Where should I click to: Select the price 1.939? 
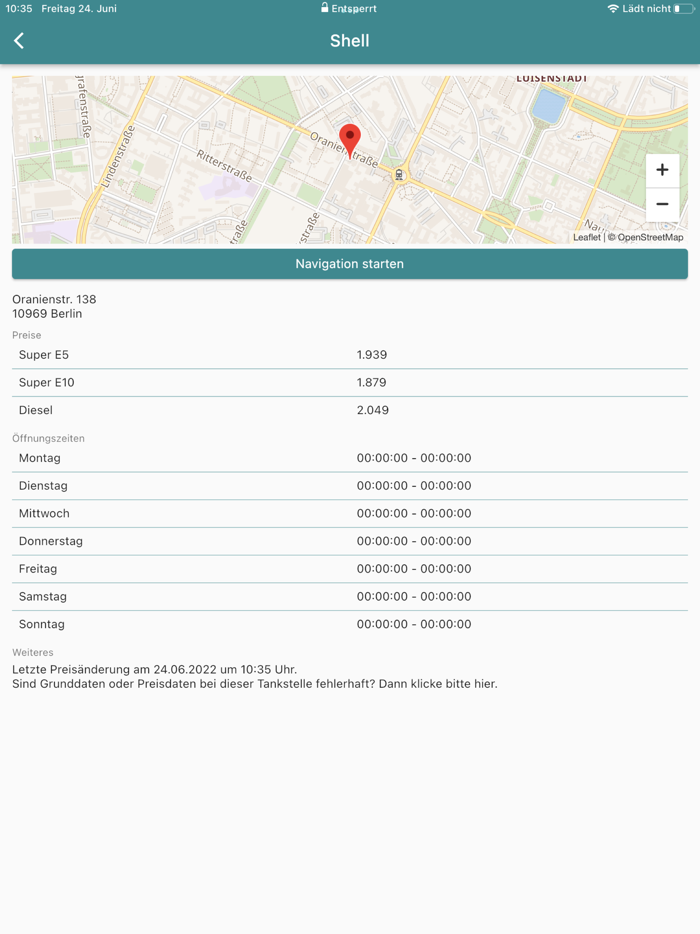372,354
